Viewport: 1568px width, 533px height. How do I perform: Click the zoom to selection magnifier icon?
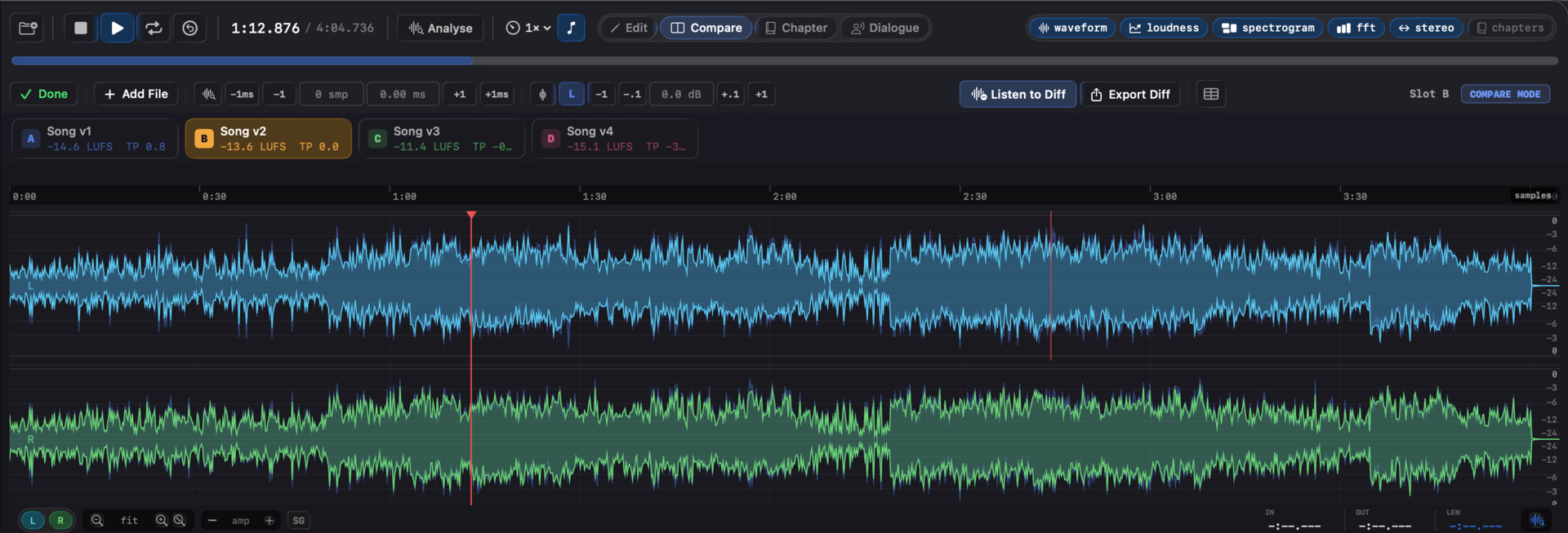[180, 521]
